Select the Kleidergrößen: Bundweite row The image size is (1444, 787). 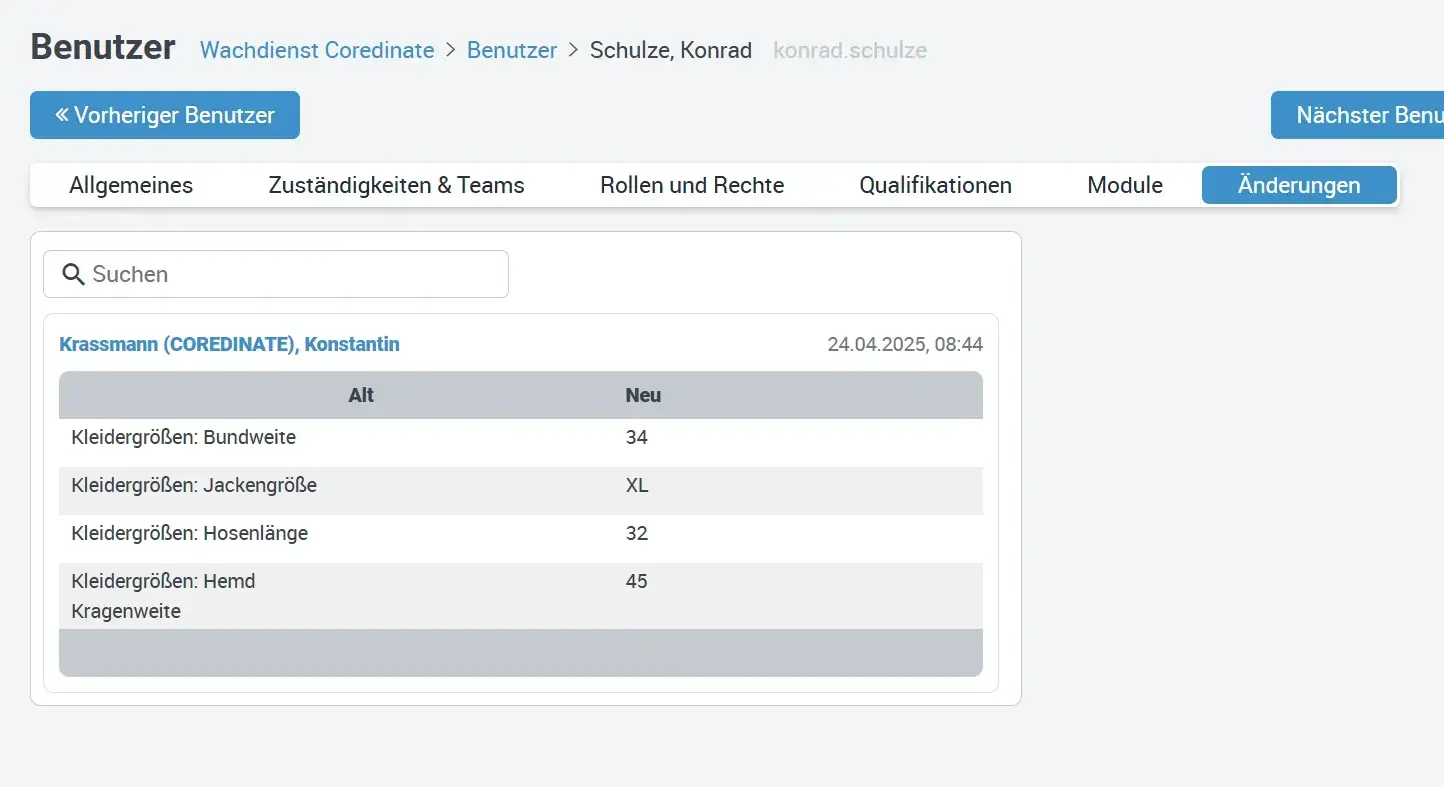184,437
